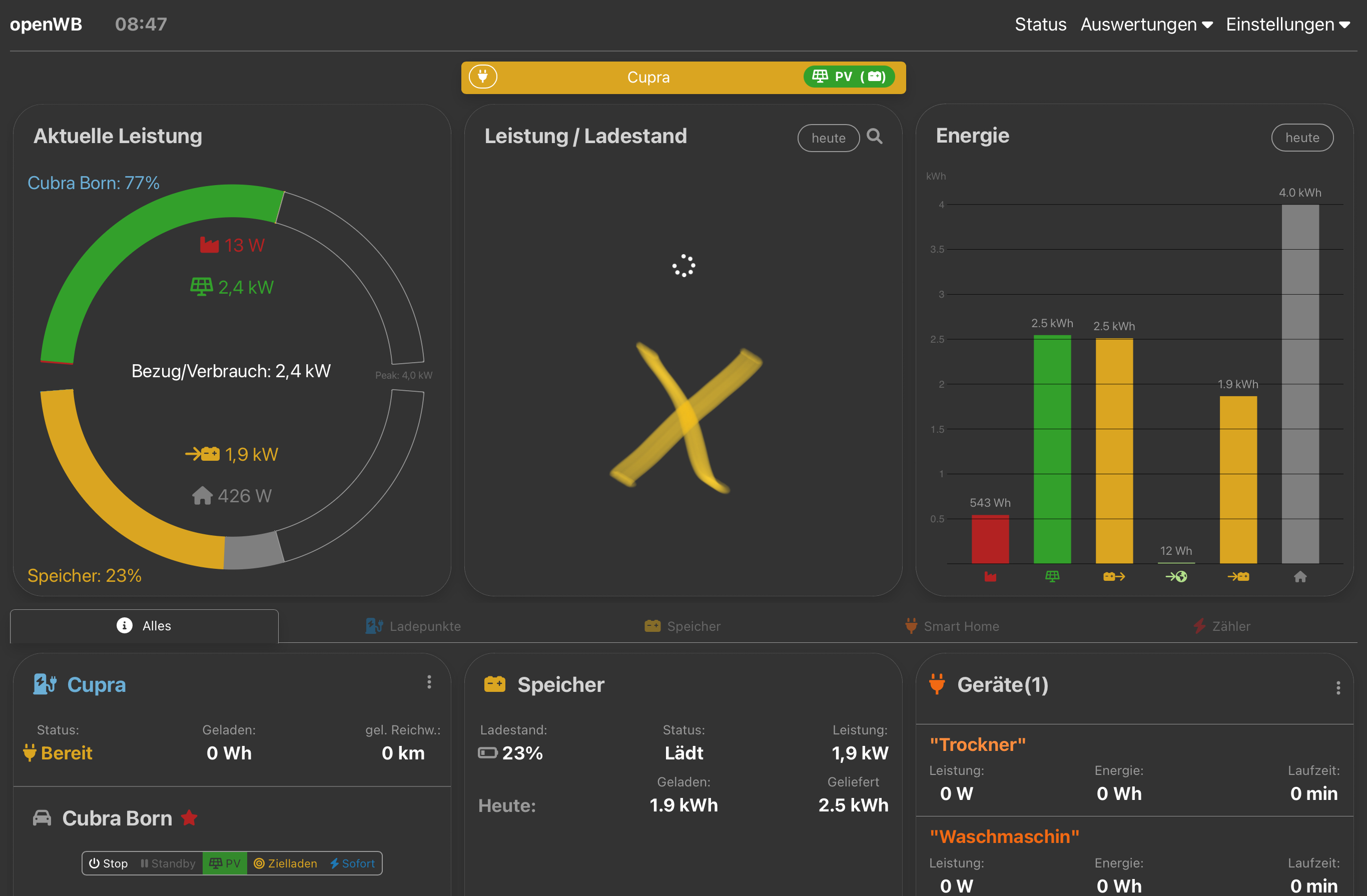Click the three-dot menu on Cupra card
Image resolution: width=1367 pixels, height=896 pixels.
(429, 682)
